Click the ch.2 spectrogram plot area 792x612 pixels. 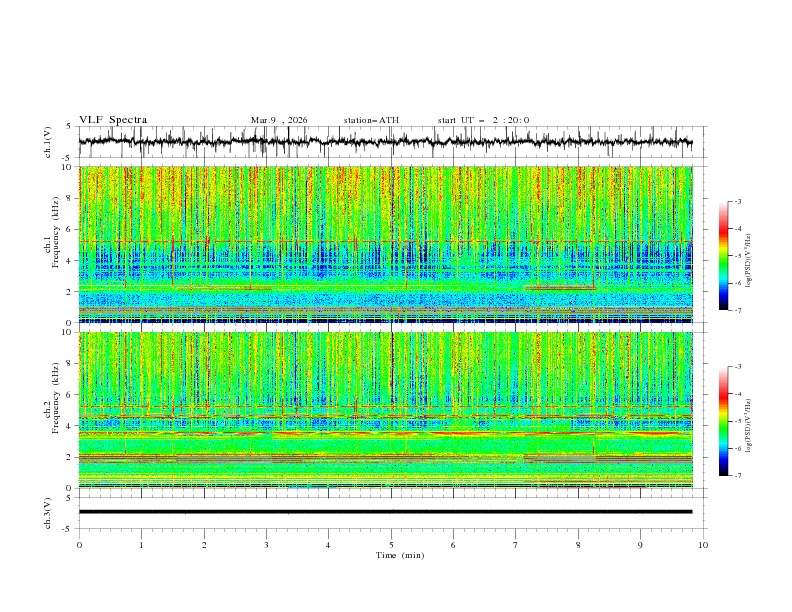pyautogui.click(x=385, y=410)
